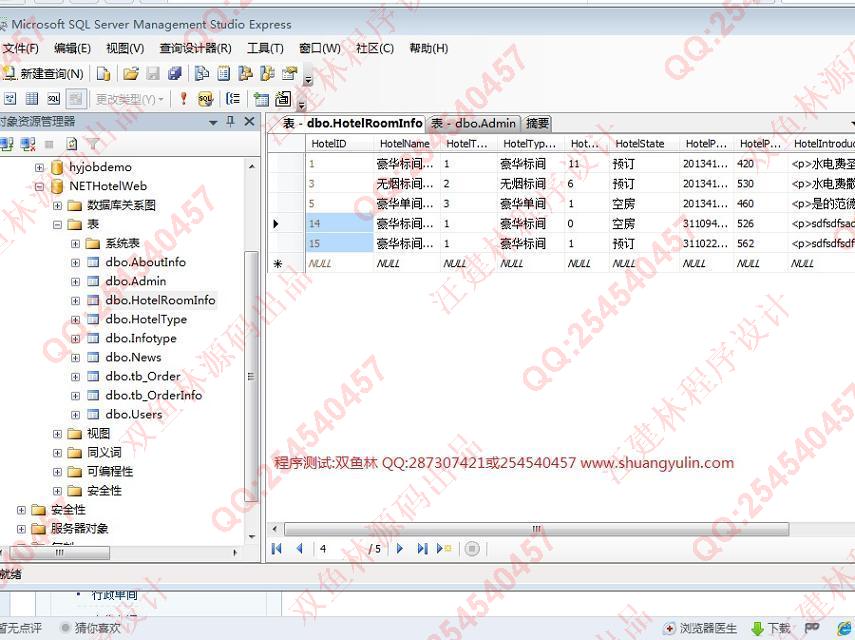This screenshot has height=640, width=855.
Task: Collapse the 表 folder node
Action: coord(57,225)
